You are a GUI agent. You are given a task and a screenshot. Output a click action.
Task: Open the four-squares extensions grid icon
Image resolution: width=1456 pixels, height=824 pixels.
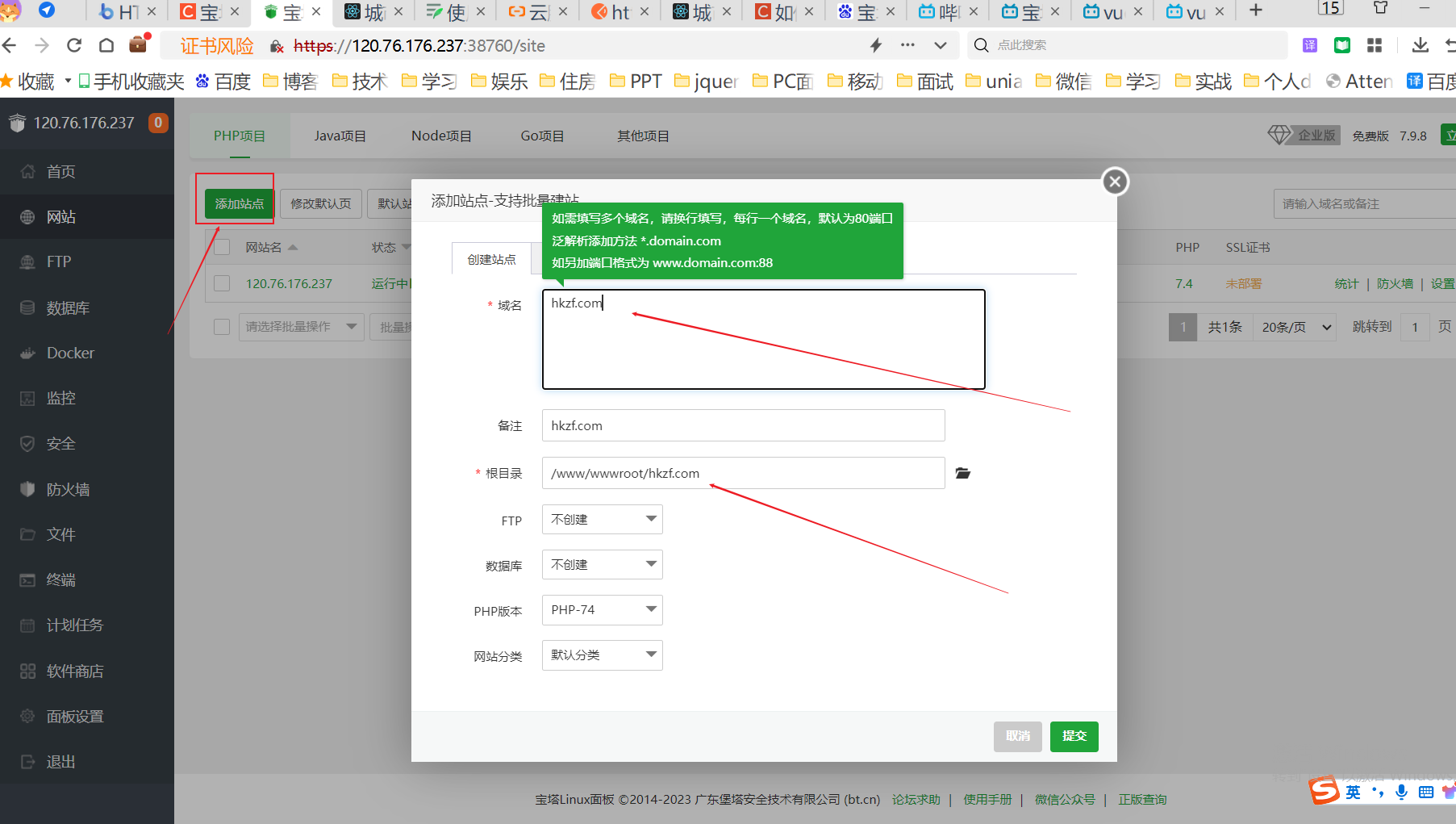pos(1375,45)
